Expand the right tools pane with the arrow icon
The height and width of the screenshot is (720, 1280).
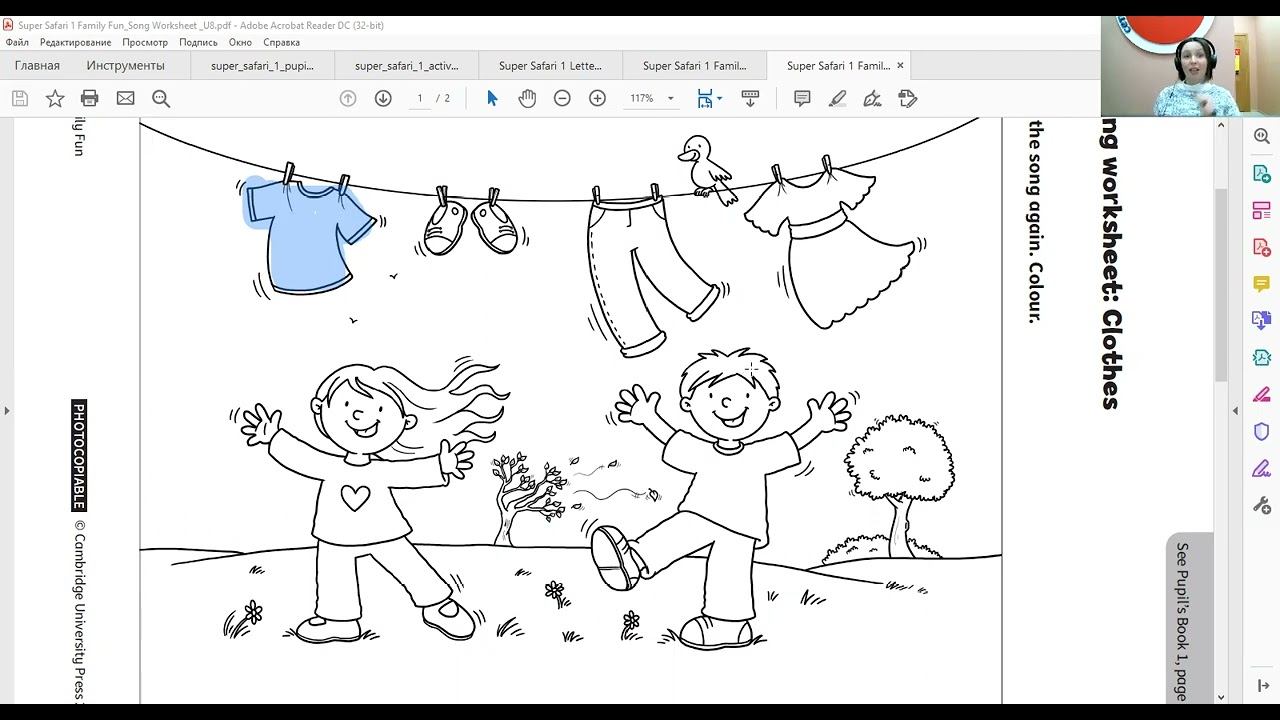pyautogui.click(x=1263, y=686)
